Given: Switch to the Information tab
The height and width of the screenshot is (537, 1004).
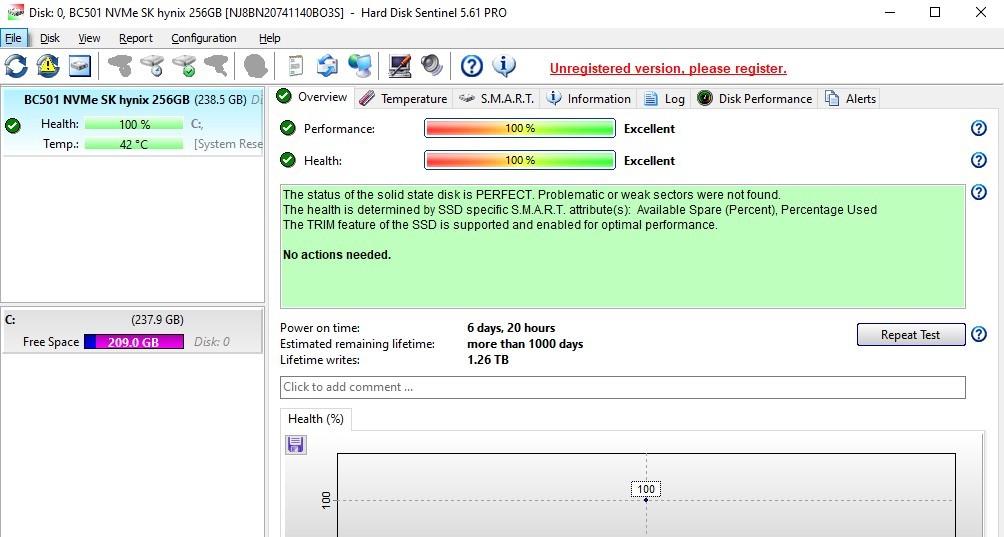Looking at the screenshot, I should 589,99.
